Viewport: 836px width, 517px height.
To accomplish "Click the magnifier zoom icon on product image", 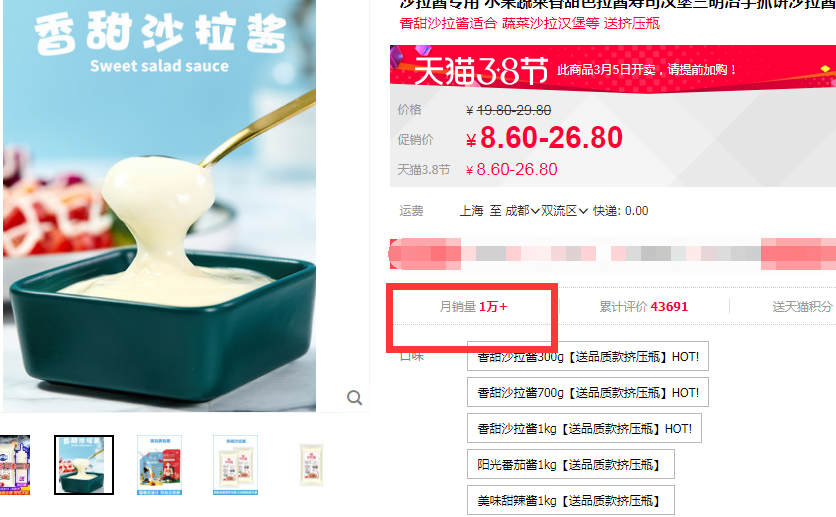I will coord(355,398).
